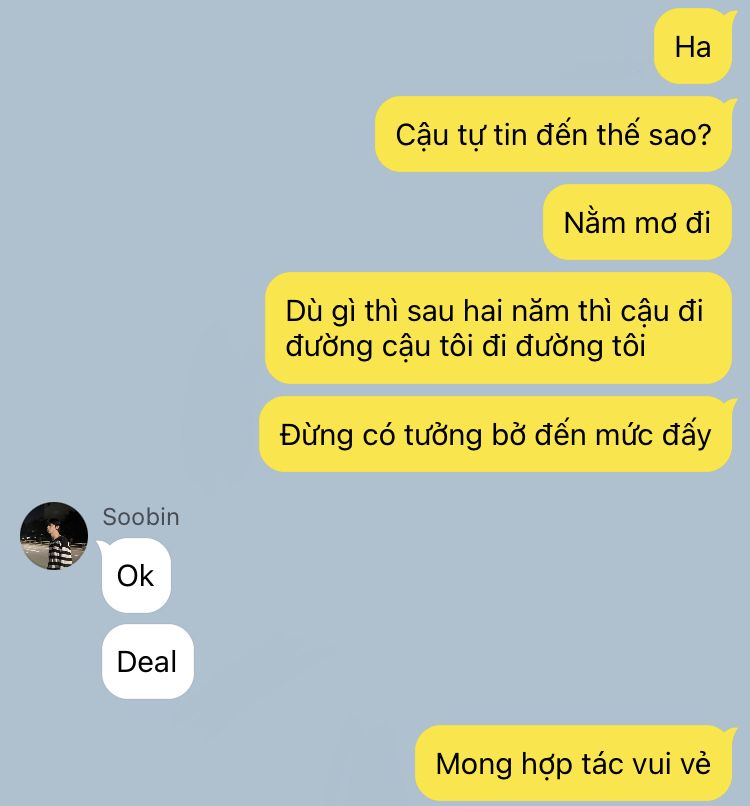This screenshot has width=750, height=806.
Task: Click the "Nằm mơ đi" text
Action: tap(637, 223)
